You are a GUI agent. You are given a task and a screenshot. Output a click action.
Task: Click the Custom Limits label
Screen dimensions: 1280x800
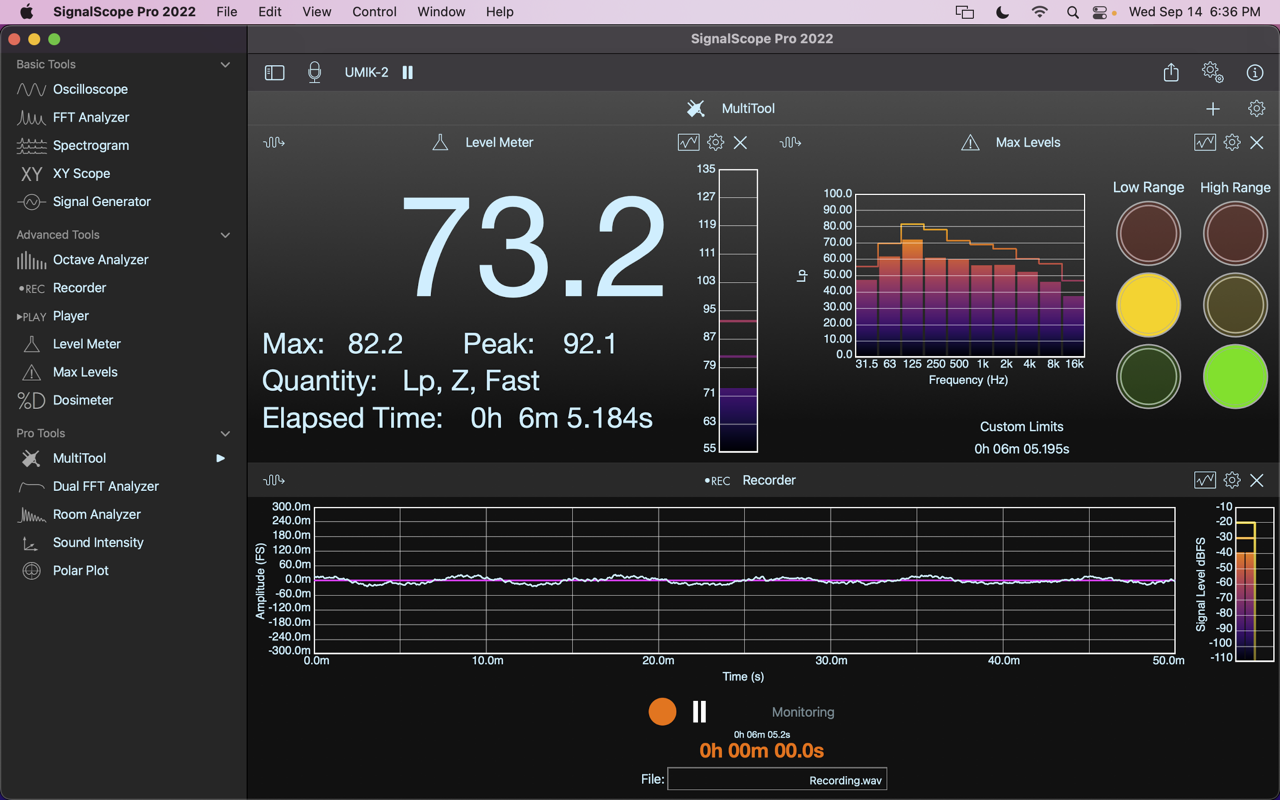pyautogui.click(x=1021, y=426)
